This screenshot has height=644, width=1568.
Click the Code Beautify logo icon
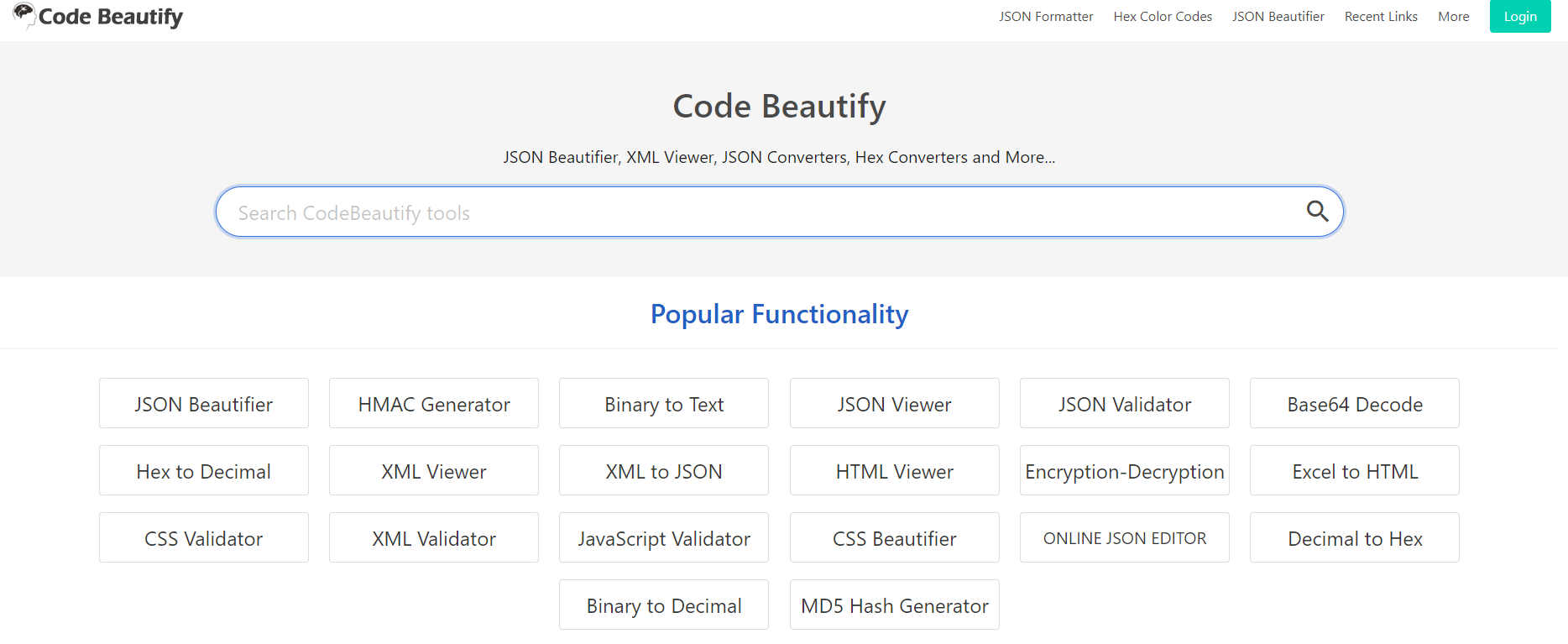click(24, 15)
